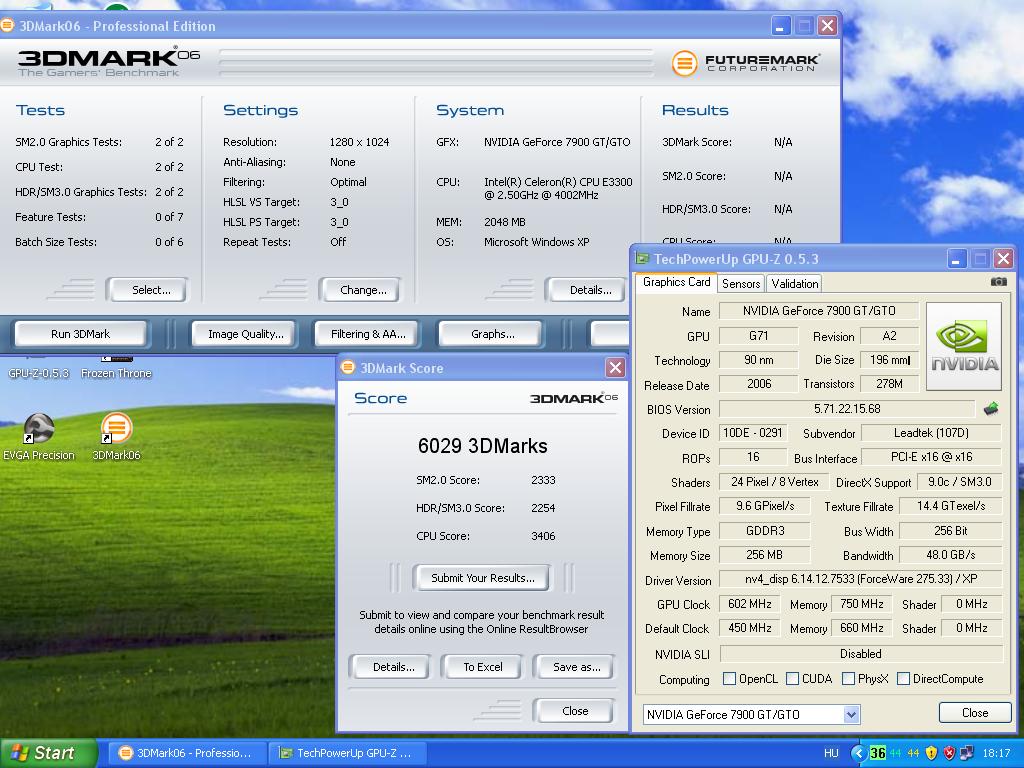This screenshot has height=768, width=1024.
Task: Click the red shield tray icon
Action: click(949, 753)
